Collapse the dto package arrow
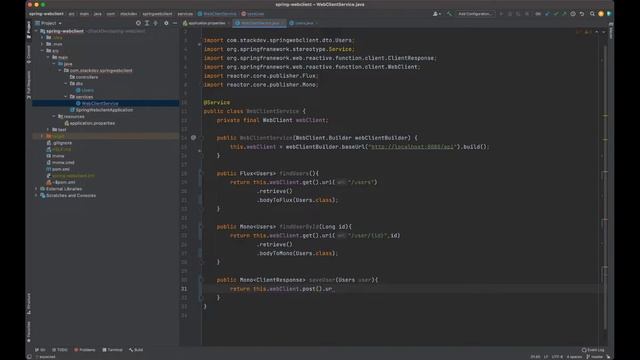640x360 pixels. [66, 84]
